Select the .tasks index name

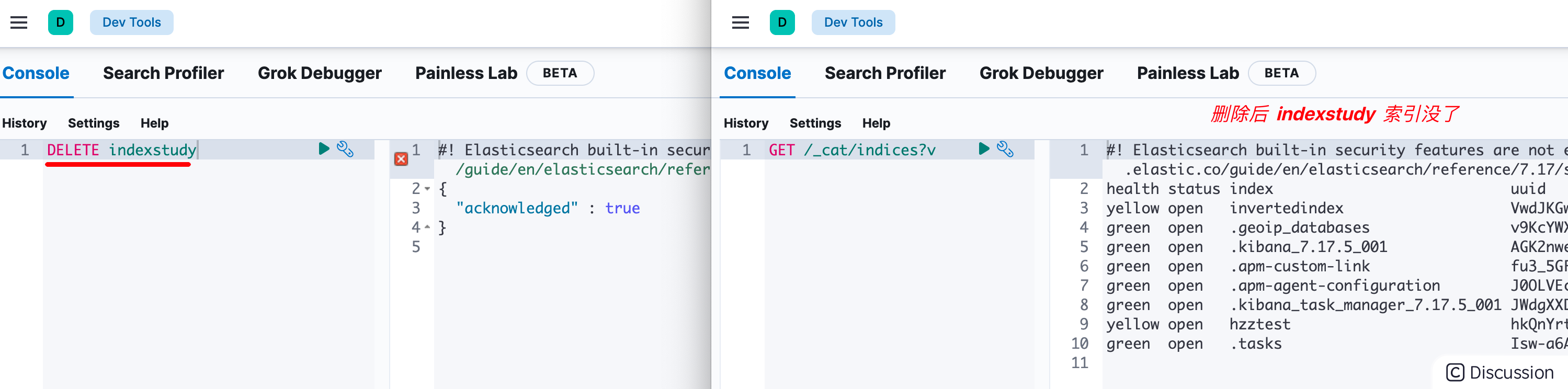pos(1256,344)
